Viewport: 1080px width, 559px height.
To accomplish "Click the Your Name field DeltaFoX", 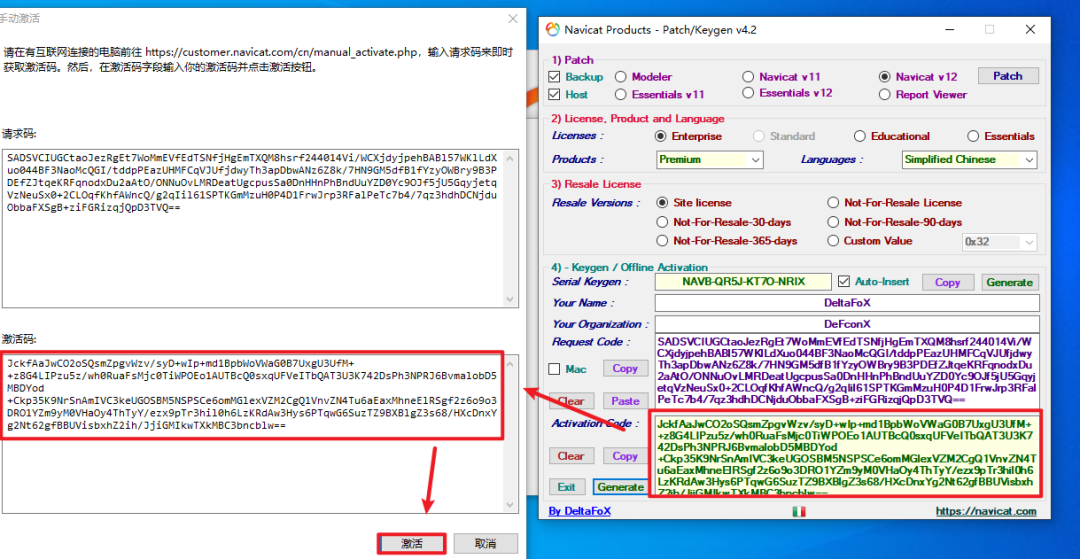I will (847, 303).
